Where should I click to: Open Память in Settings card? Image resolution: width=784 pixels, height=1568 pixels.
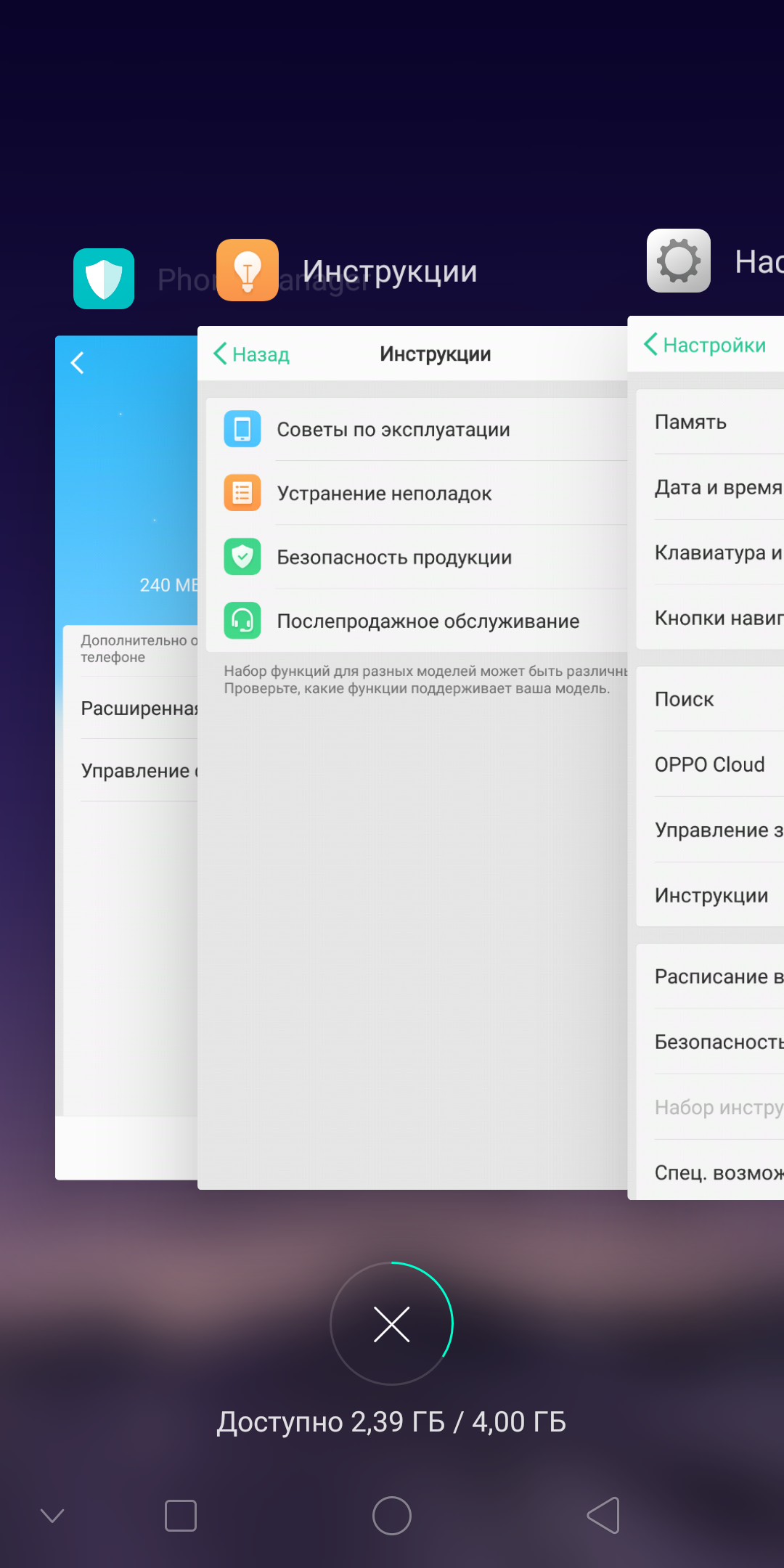(710, 422)
